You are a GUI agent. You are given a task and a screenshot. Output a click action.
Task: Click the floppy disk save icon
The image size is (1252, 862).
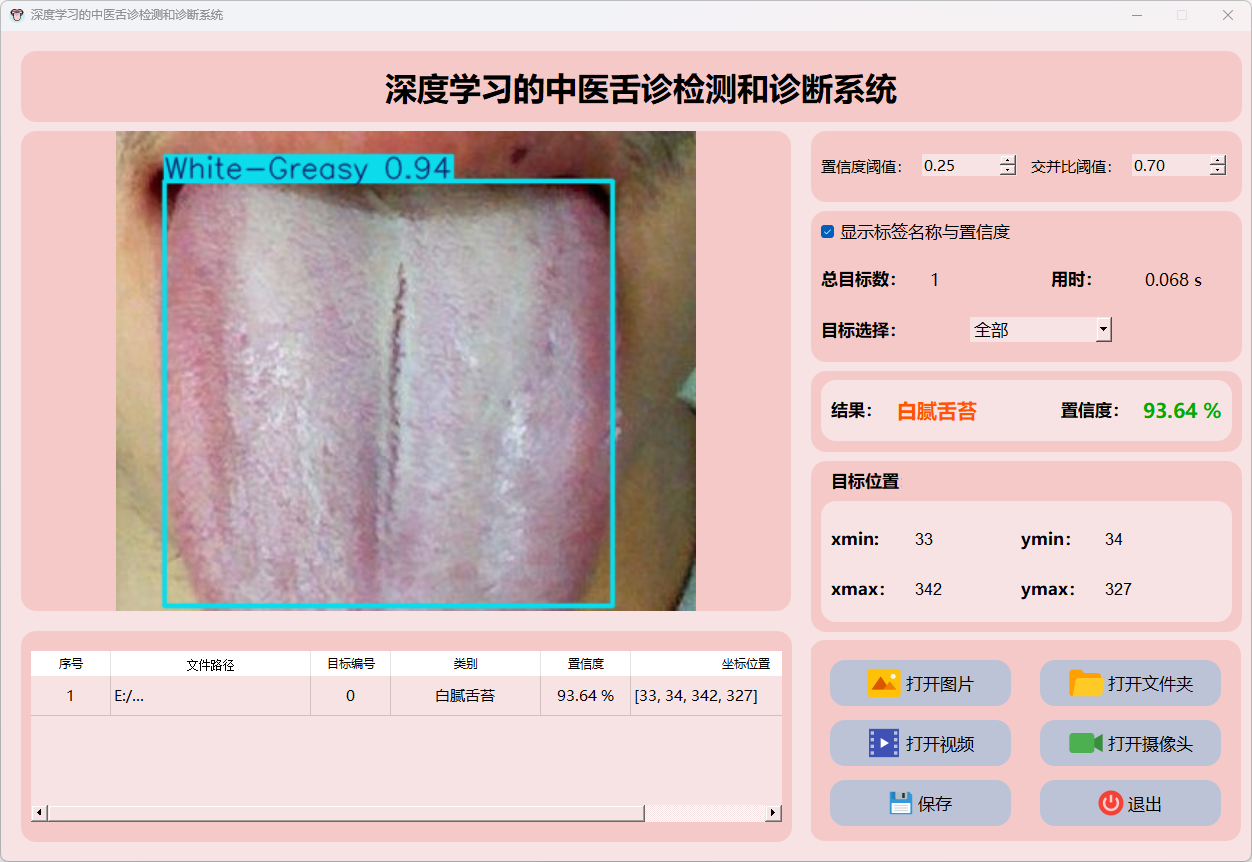pos(900,803)
